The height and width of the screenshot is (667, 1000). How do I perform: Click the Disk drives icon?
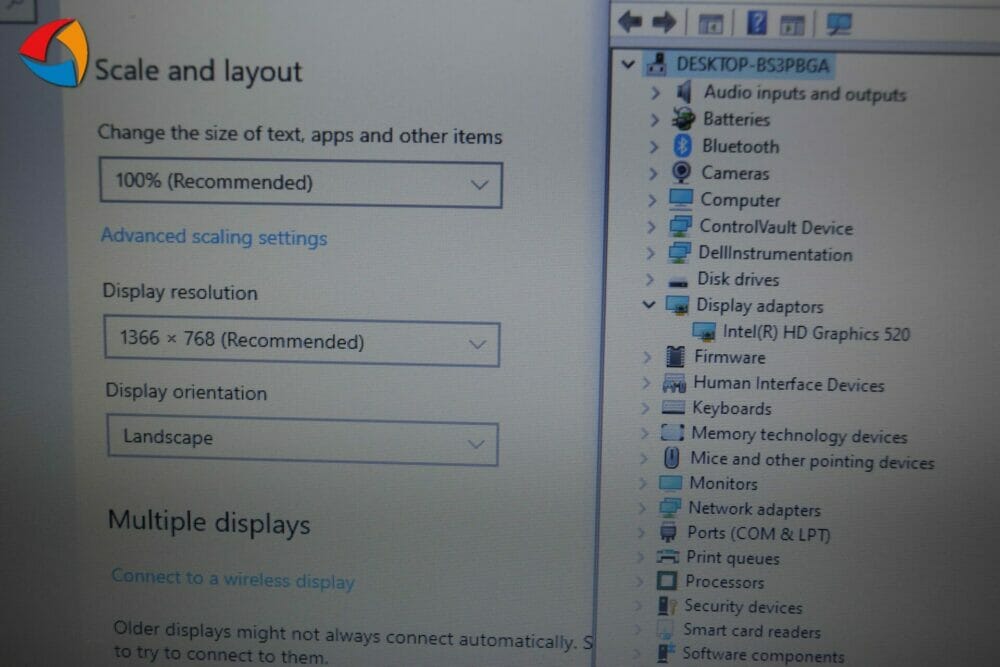(677, 280)
